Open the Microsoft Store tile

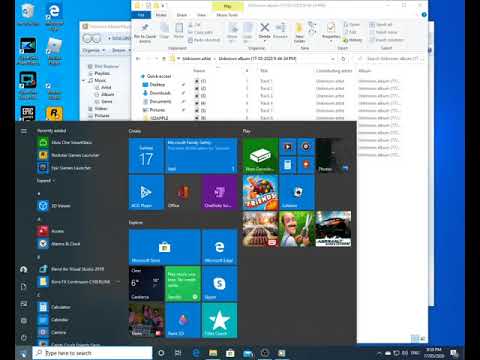point(164,247)
